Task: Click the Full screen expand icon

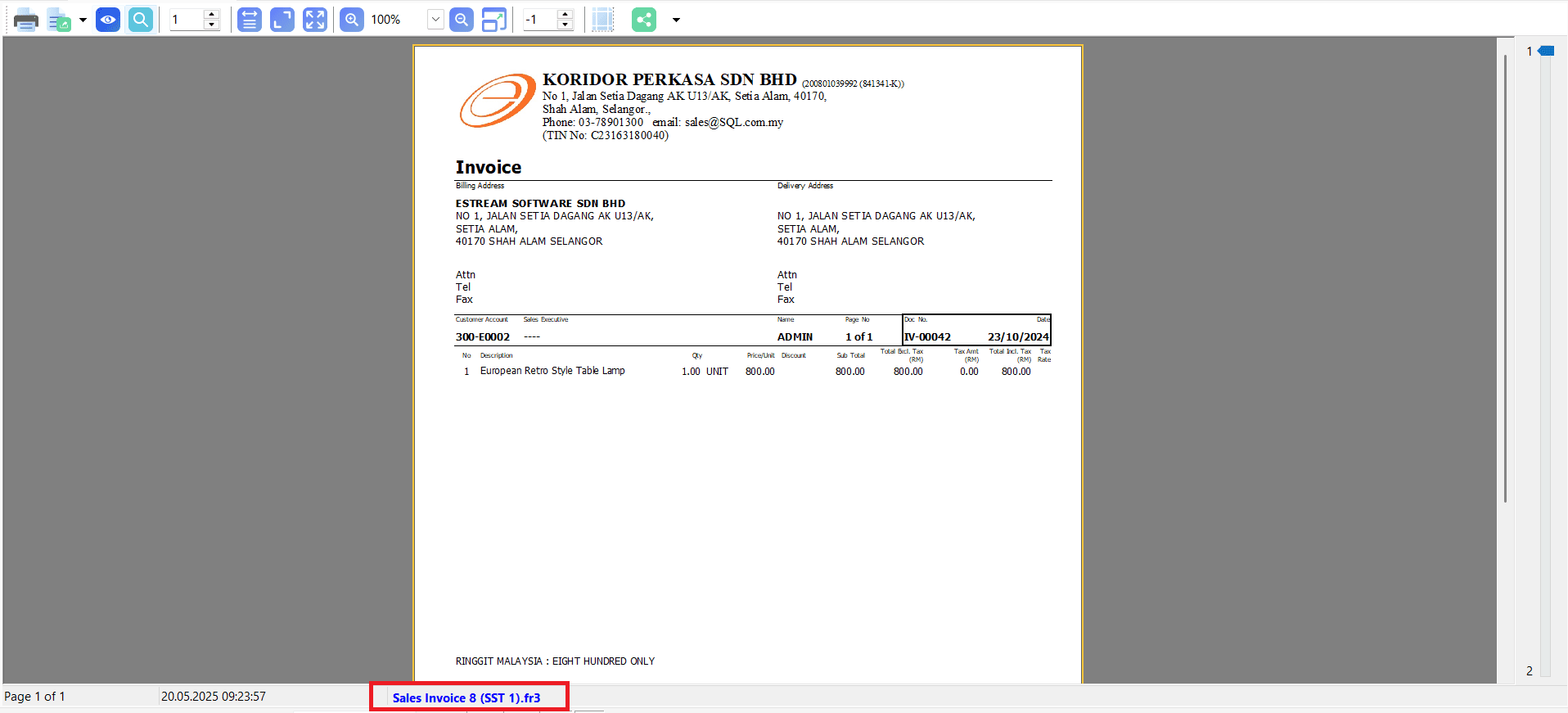Action: [x=315, y=20]
